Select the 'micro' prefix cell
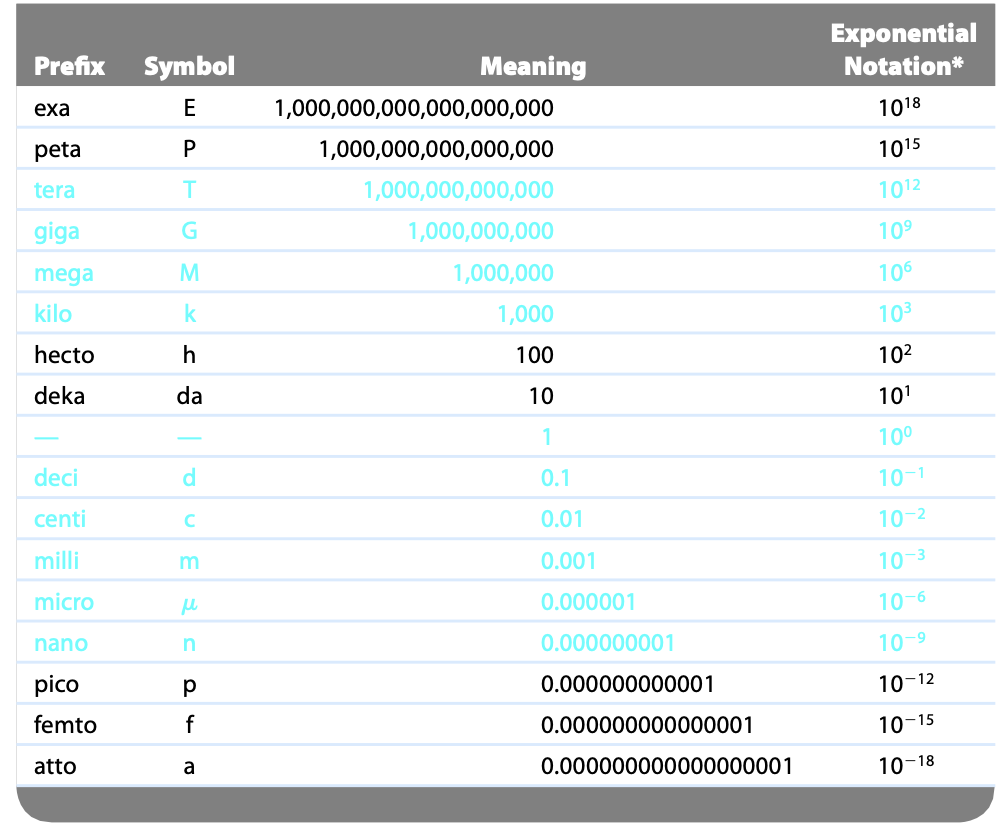Image resolution: width=1008 pixels, height=830 pixels. point(64,602)
